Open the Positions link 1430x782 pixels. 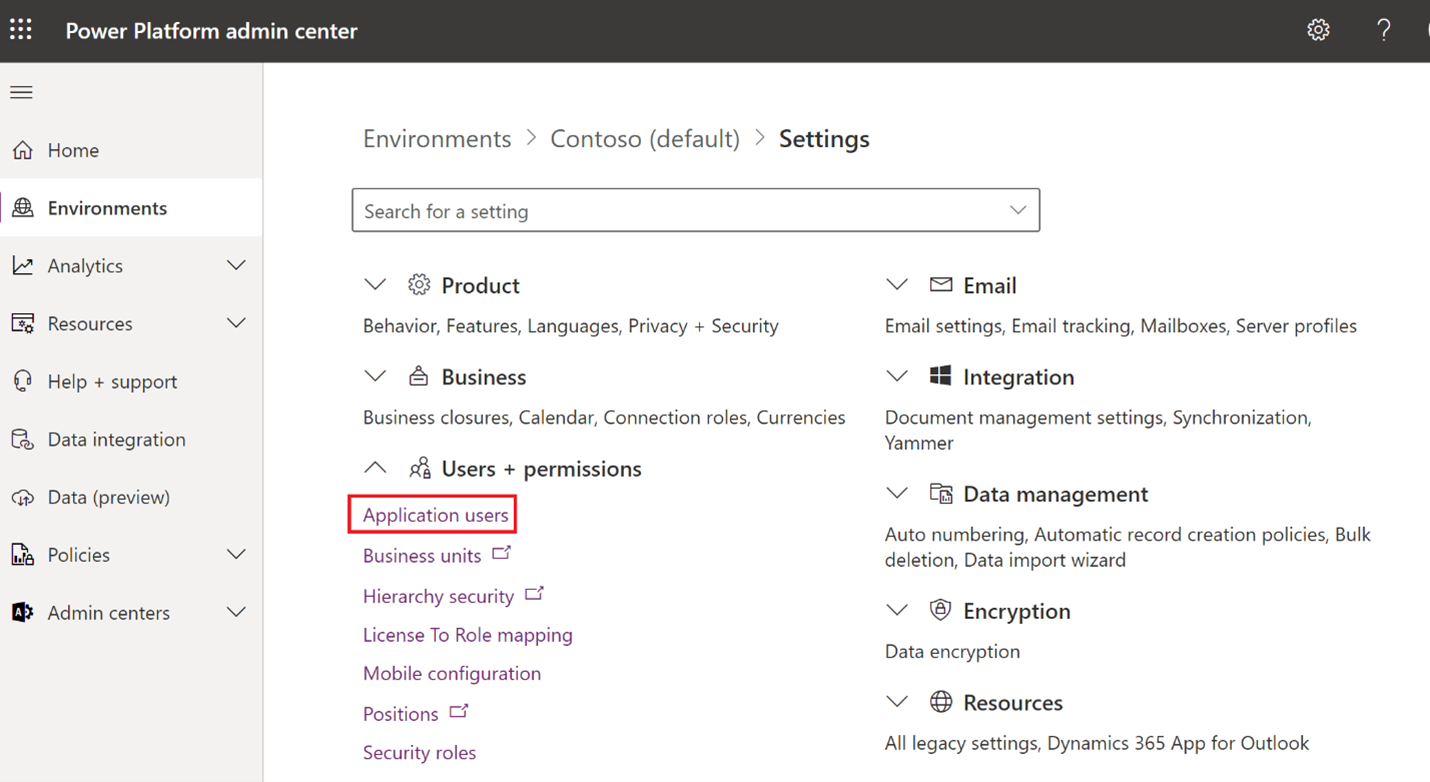tap(400, 714)
